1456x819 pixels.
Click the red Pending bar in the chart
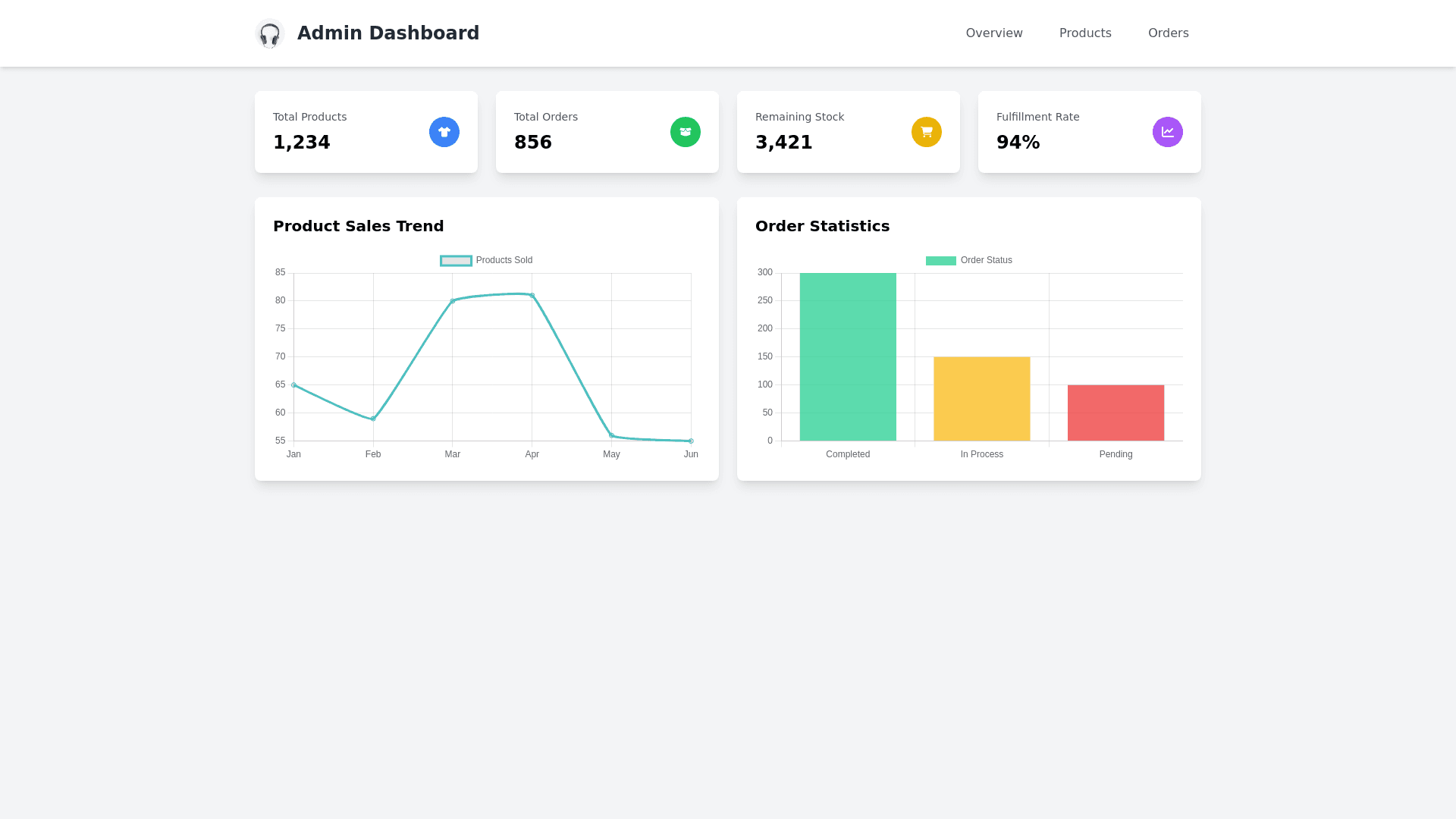click(1116, 412)
